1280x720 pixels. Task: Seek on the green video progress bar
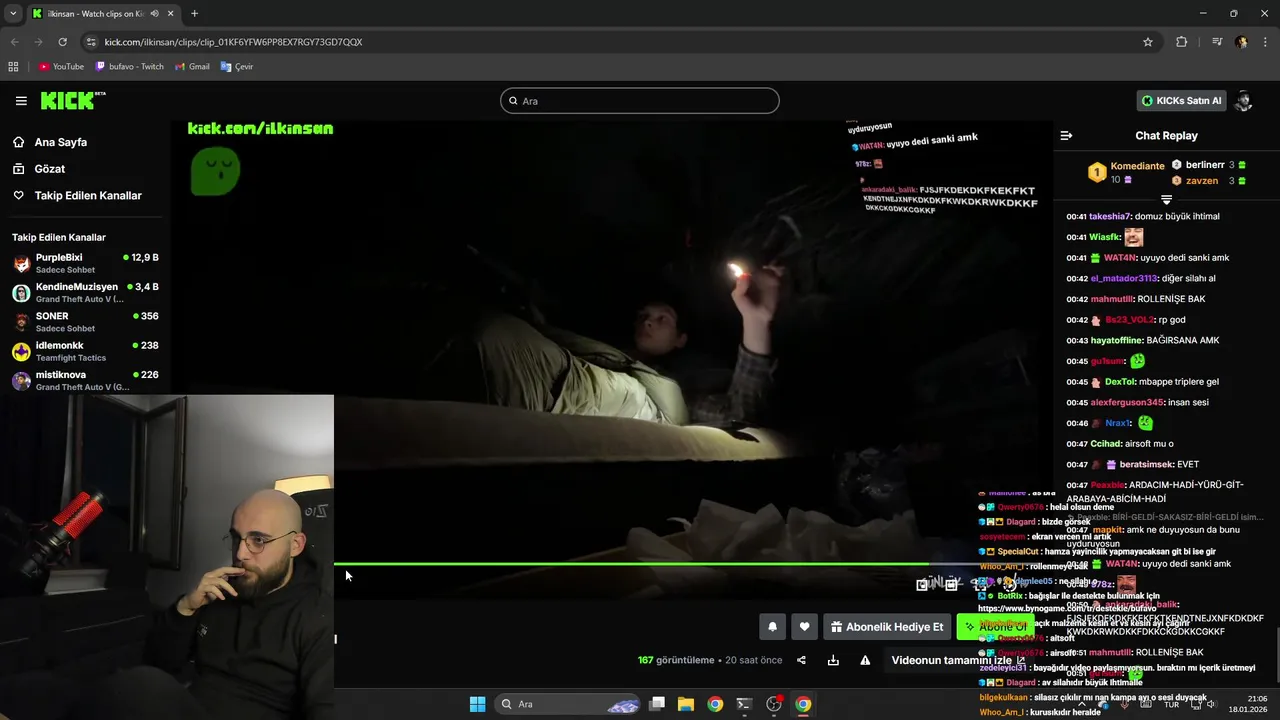[x=634, y=564]
